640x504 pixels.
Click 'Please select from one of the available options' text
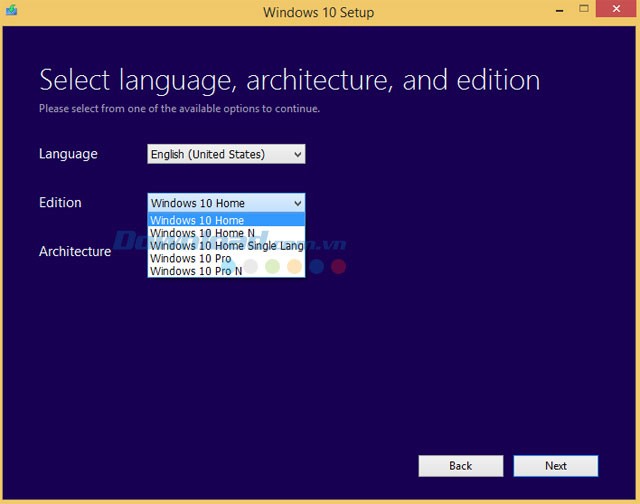pos(179,109)
